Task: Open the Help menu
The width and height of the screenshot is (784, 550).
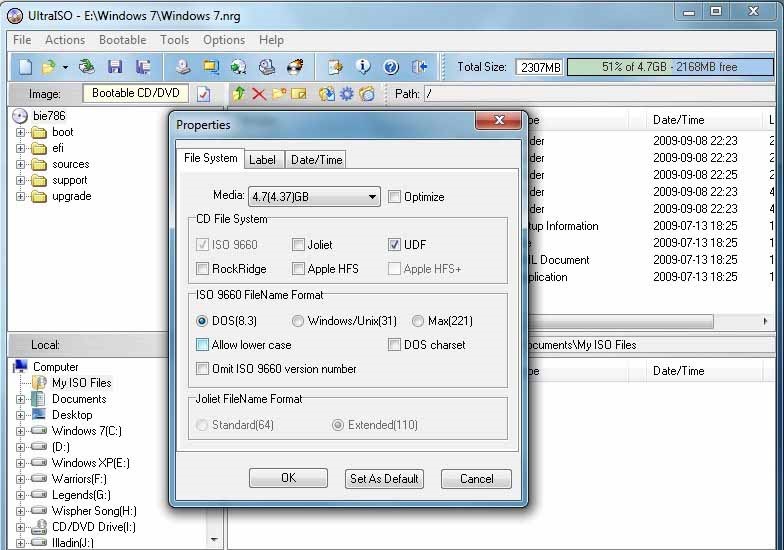Action: 271,40
